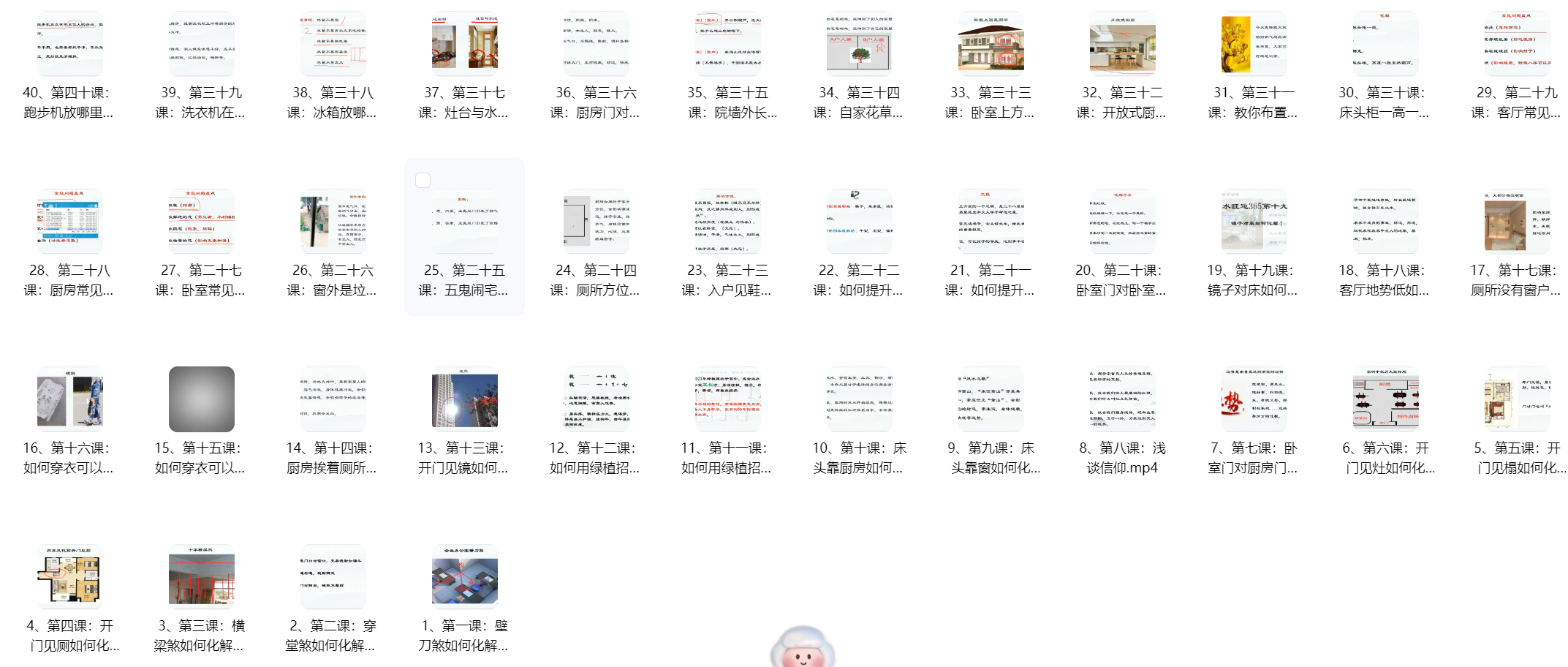Open lesson 37 stove and water thumbnail
The width and height of the screenshot is (1568, 667).
[x=464, y=44]
